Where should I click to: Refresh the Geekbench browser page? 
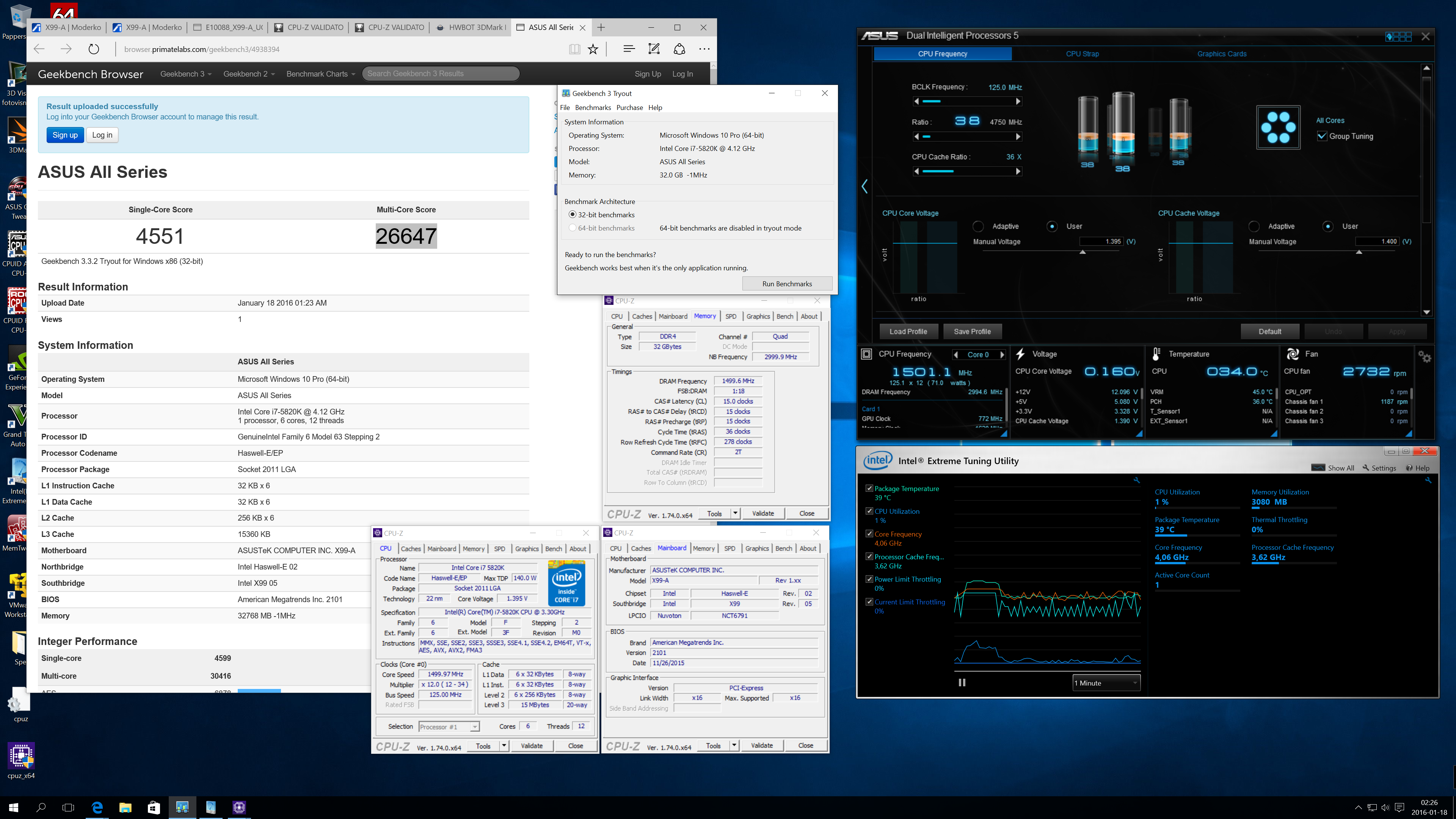(x=94, y=49)
